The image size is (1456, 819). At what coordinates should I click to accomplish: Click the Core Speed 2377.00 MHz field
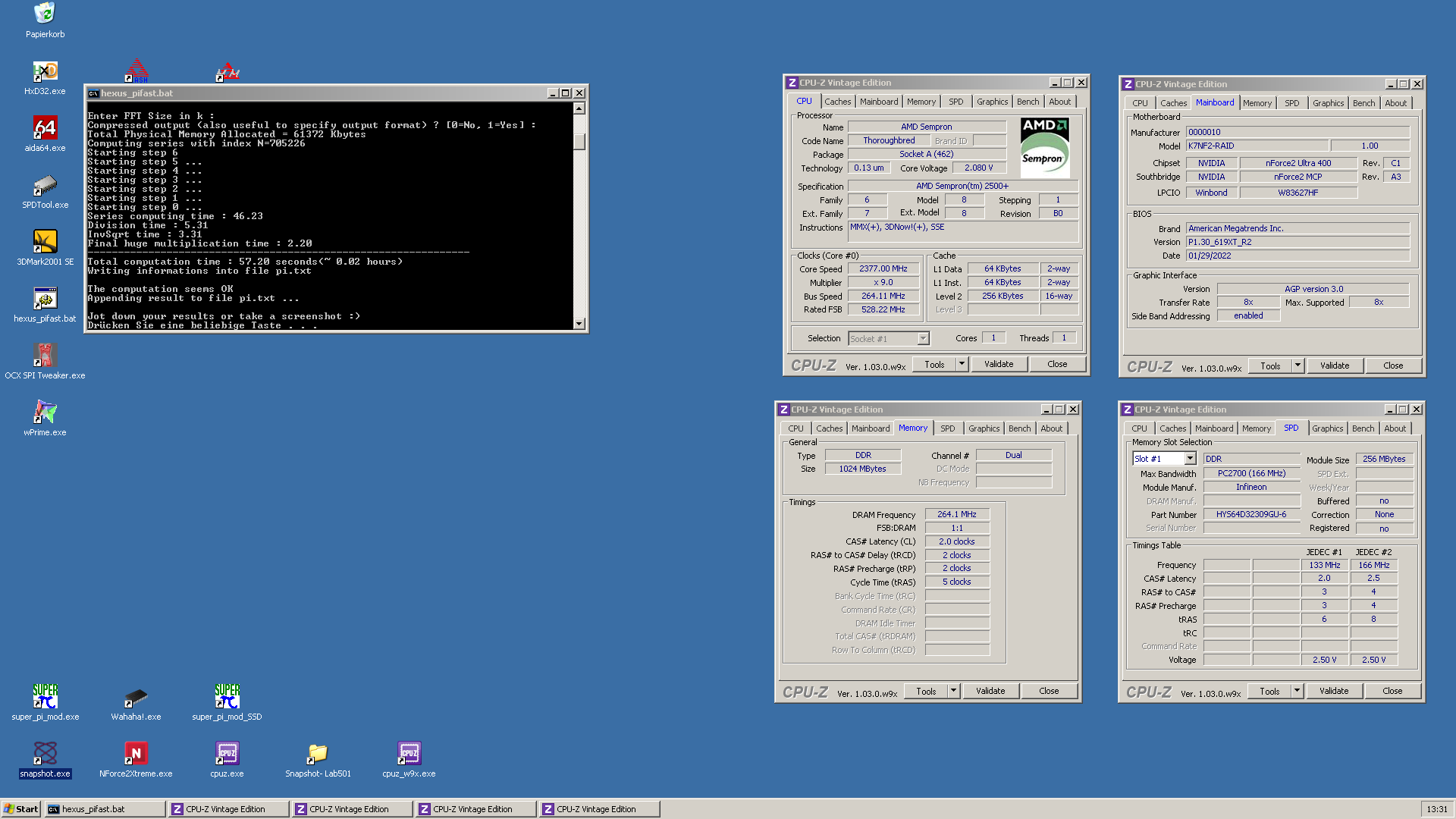(x=883, y=268)
